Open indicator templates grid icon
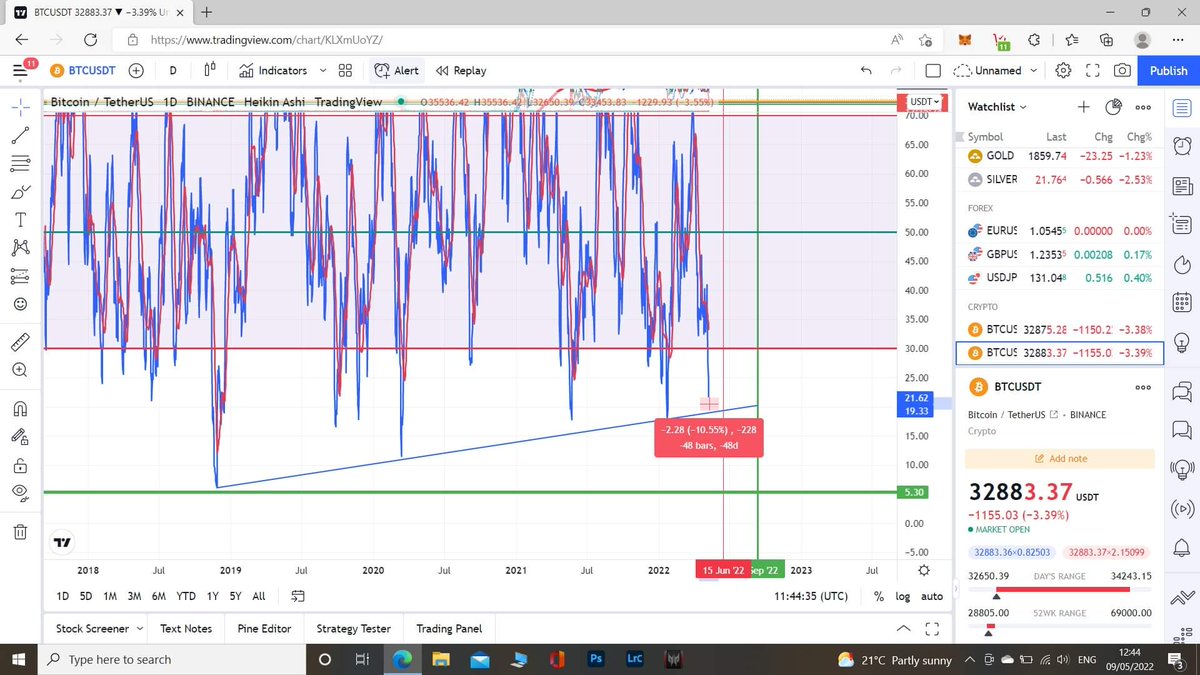 pos(345,70)
